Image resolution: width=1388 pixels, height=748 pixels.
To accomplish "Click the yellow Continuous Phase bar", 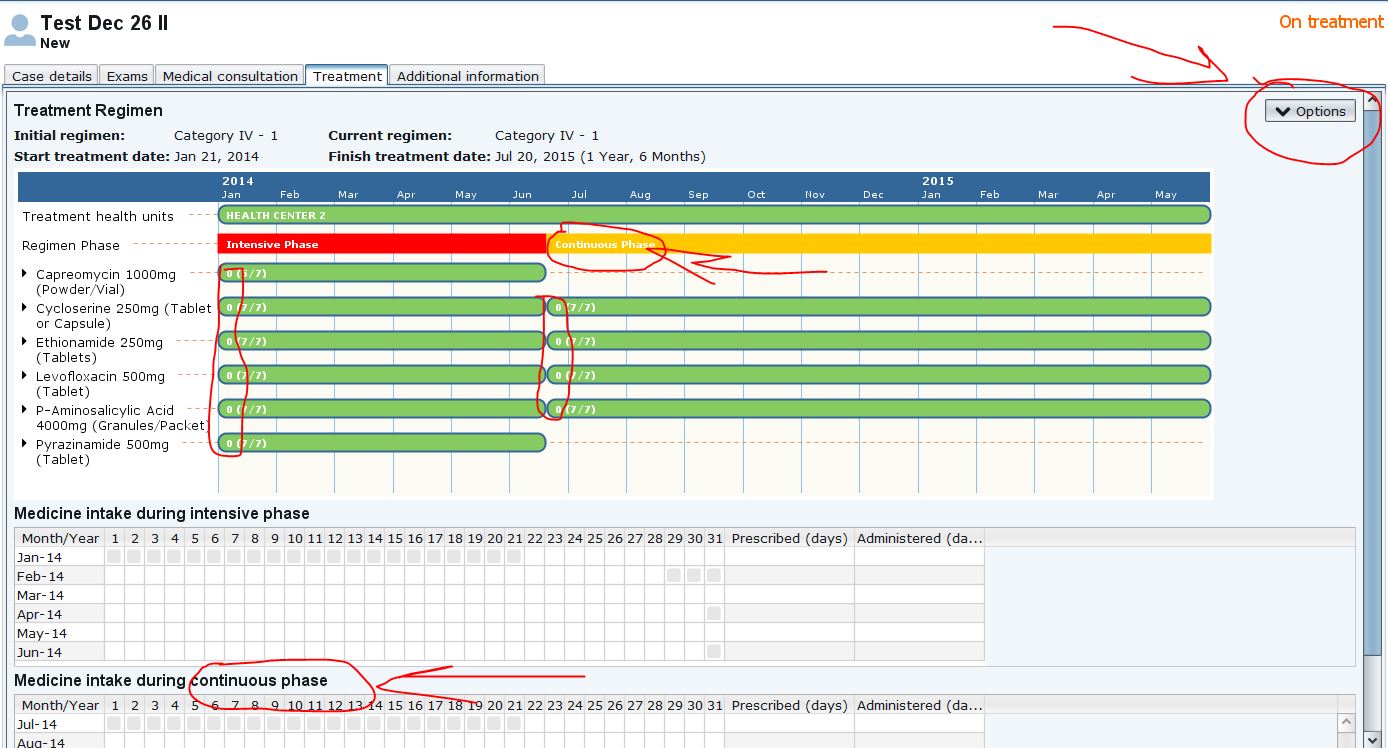I will tap(879, 244).
